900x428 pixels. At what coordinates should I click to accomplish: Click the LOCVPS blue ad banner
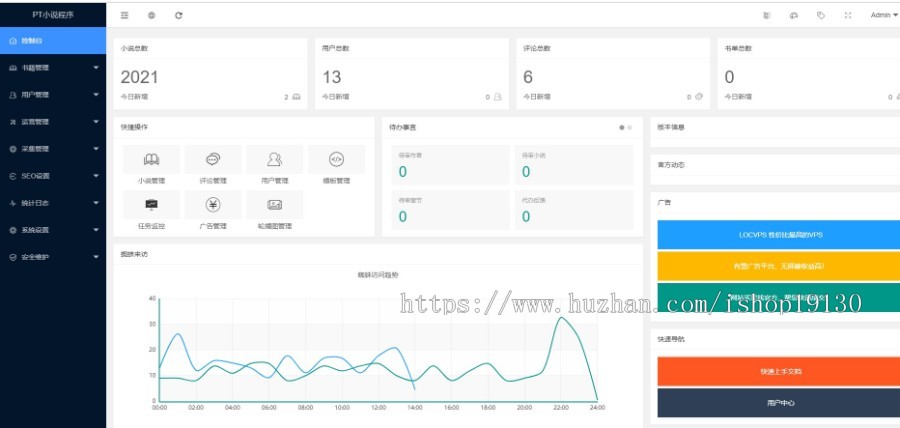(x=779, y=235)
